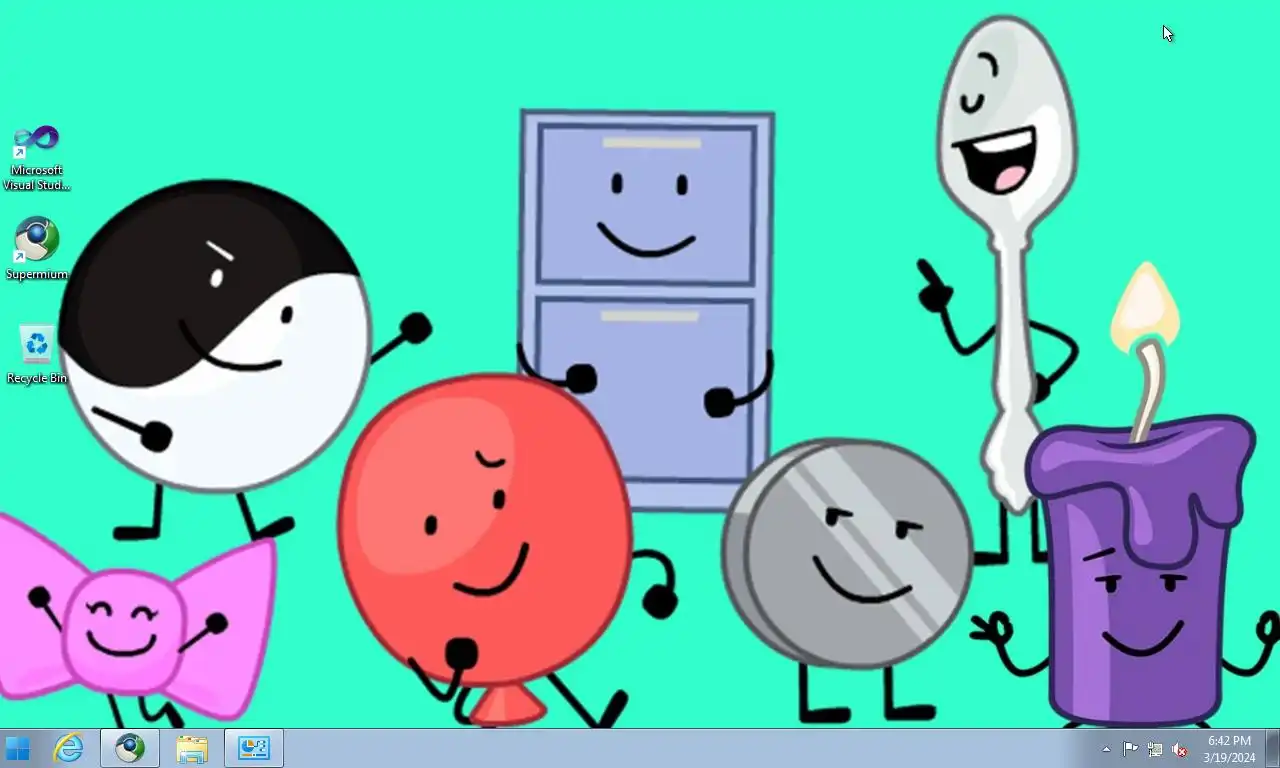Viewport: 1280px width, 768px height.
Task: Select the Recycle Bin desktop icon
Action: (37, 354)
